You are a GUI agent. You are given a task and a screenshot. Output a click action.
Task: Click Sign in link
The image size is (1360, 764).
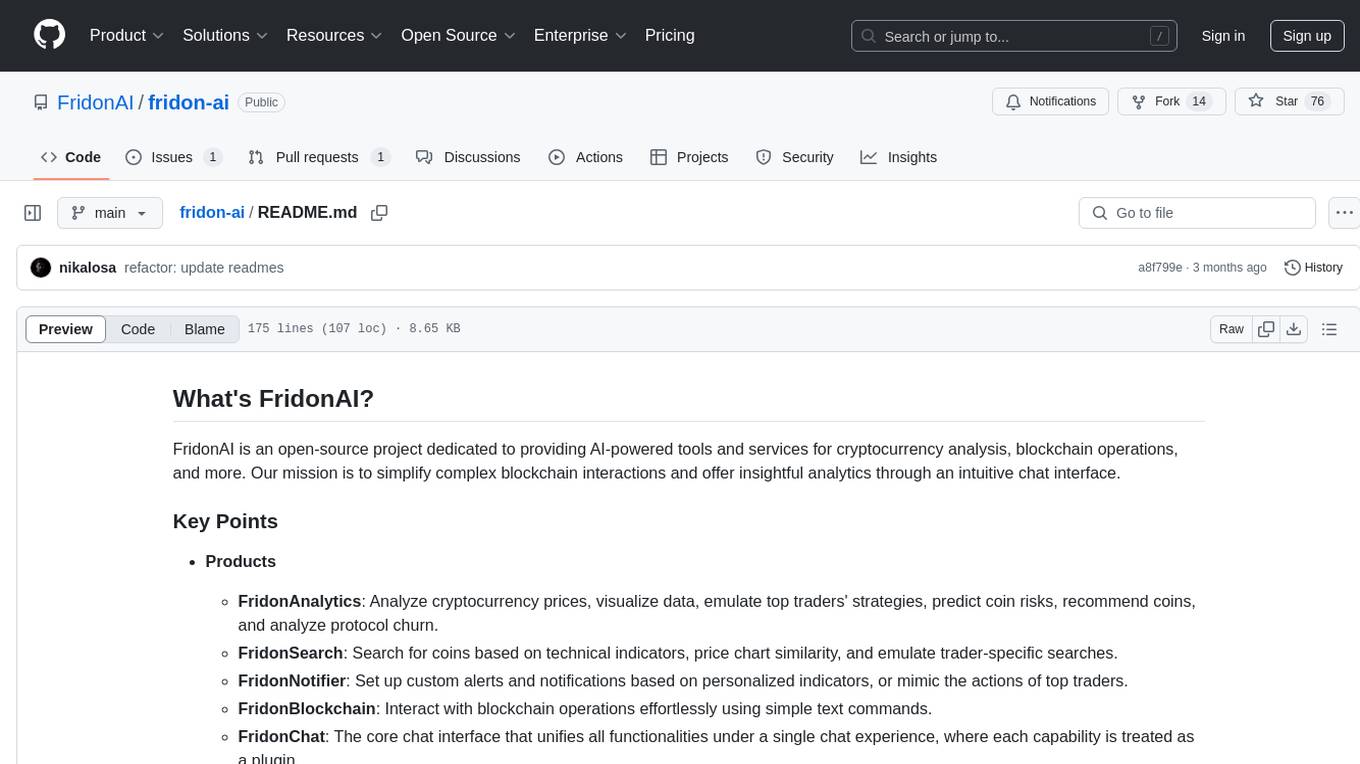(1223, 36)
